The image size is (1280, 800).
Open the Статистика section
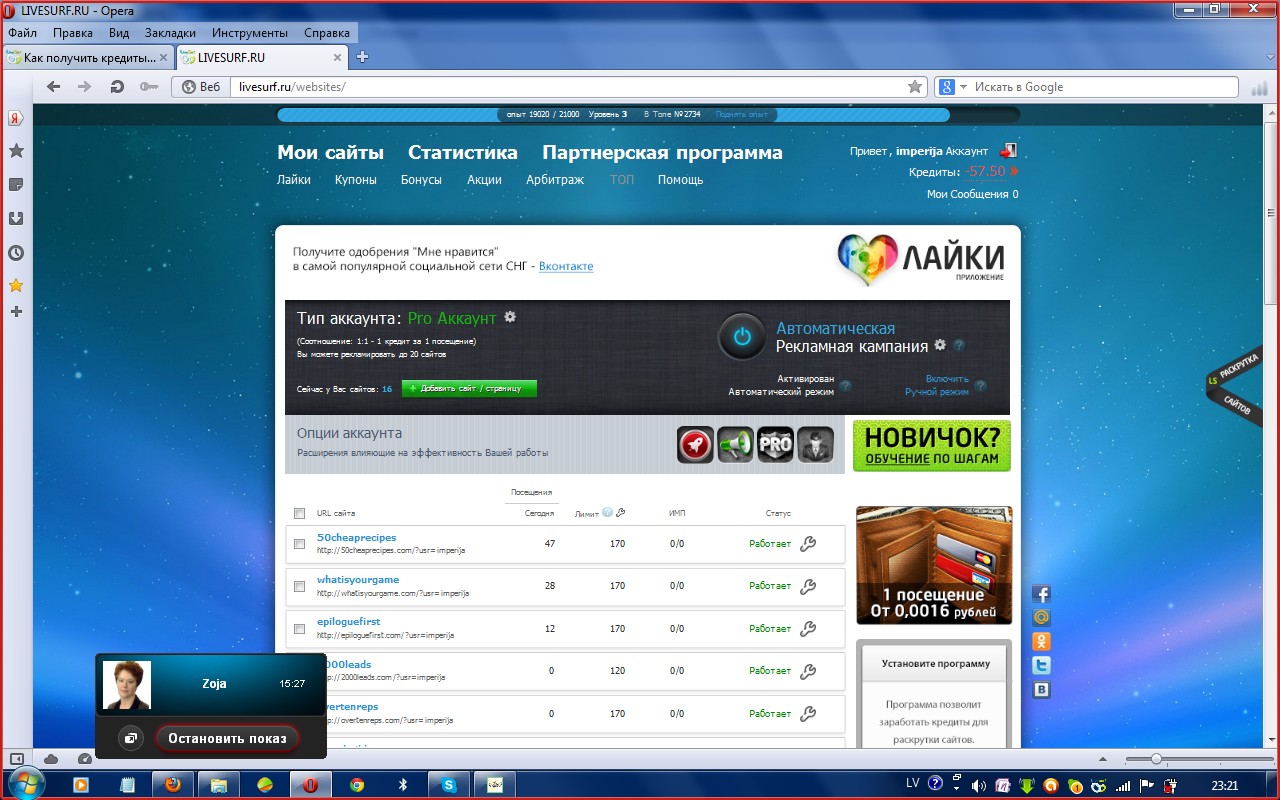(463, 153)
